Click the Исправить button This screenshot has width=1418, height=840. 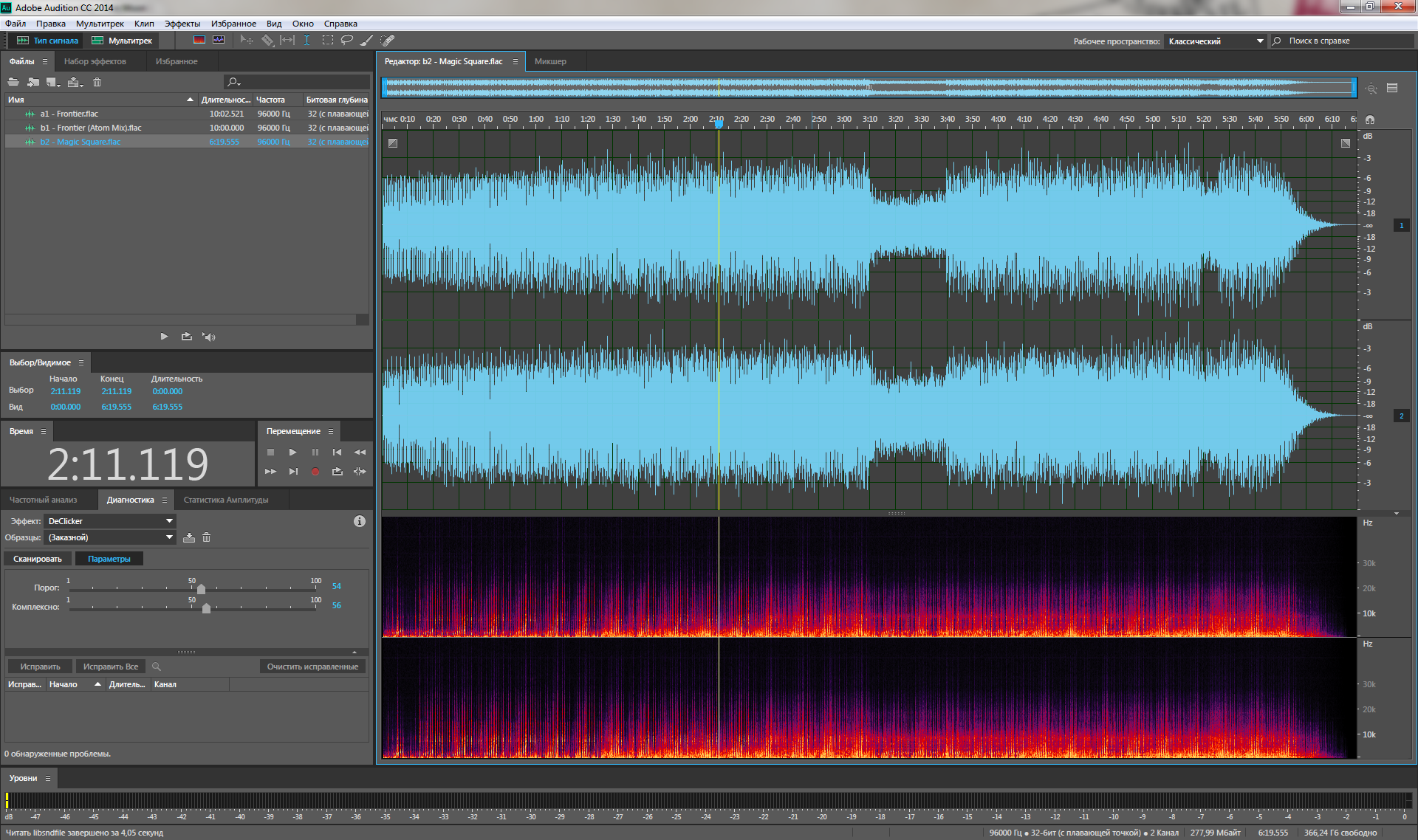[x=40, y=667]
